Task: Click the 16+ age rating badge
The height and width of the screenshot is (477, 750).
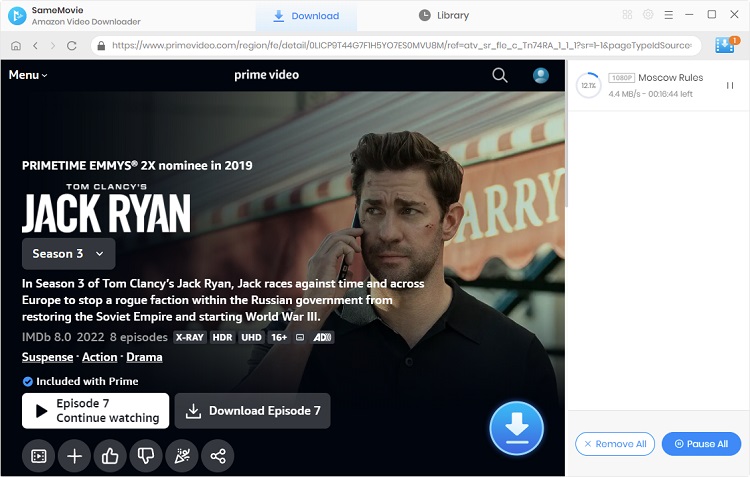Action: click(x=279, y=337)
